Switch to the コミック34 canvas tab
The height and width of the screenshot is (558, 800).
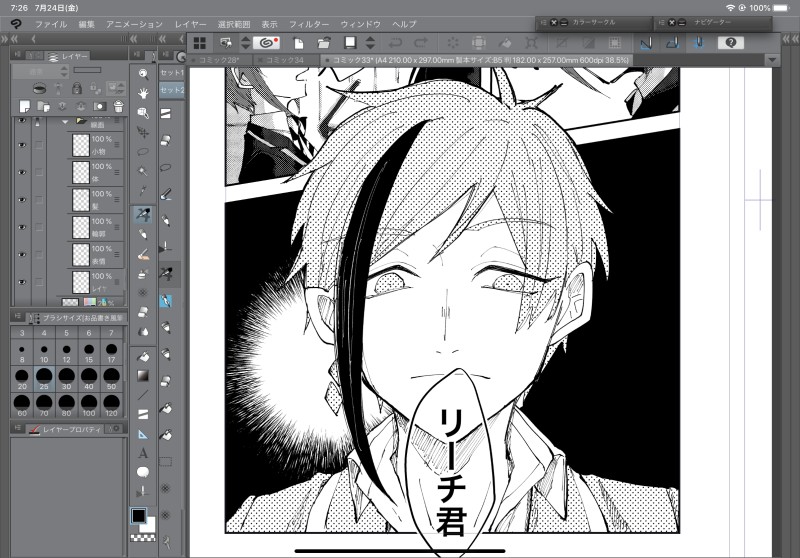pos(284,60)
